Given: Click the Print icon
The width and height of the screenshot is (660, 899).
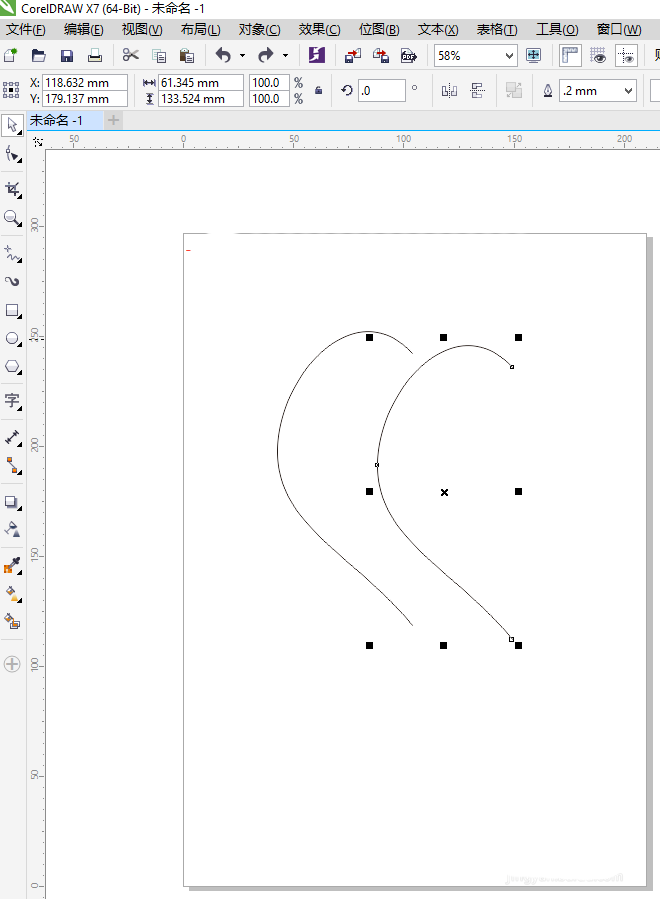Looking at the screenshot, I should coord(95,56).
